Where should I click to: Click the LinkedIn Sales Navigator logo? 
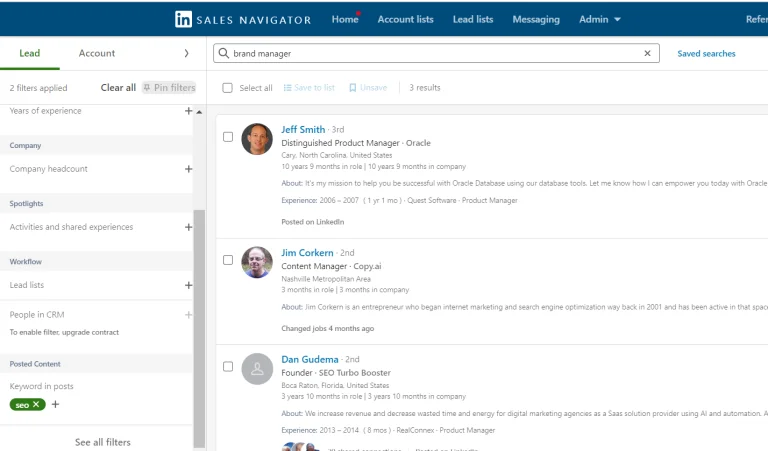tap(243, 19)
